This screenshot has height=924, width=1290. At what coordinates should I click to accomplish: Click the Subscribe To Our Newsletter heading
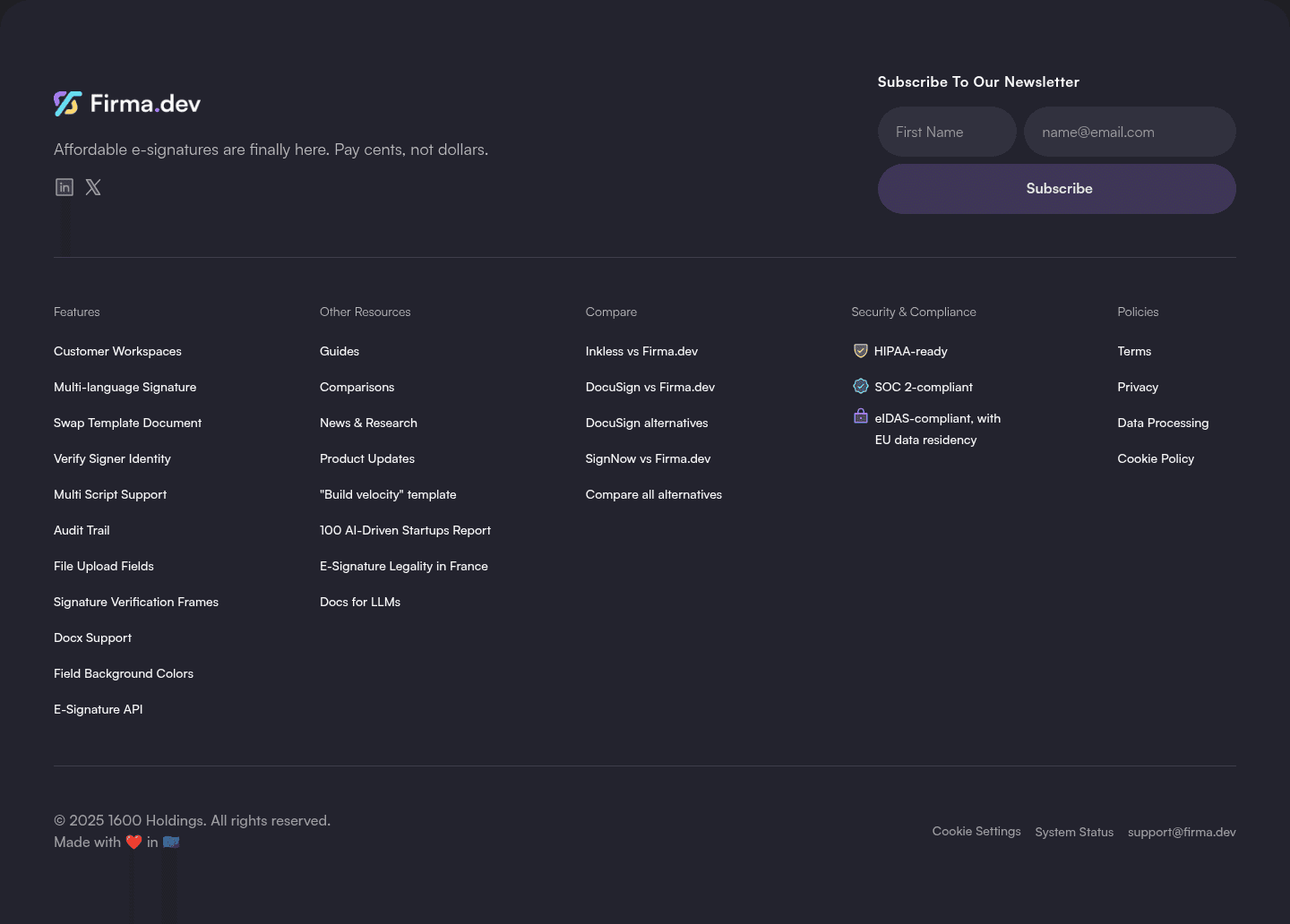pyautogui.click(x=978, y=81)
